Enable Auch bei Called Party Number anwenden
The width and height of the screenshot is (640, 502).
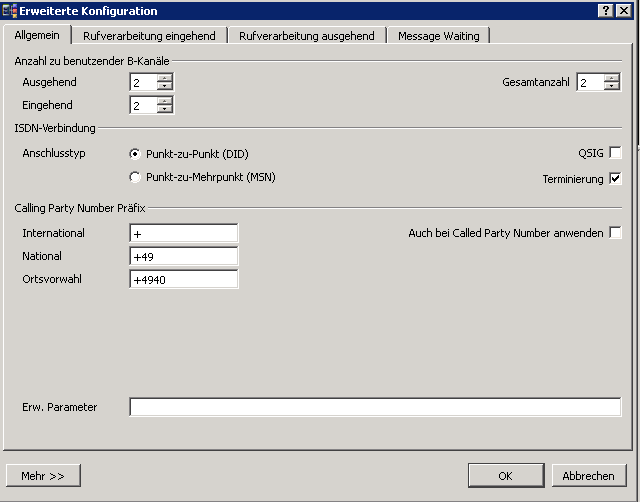615,233
